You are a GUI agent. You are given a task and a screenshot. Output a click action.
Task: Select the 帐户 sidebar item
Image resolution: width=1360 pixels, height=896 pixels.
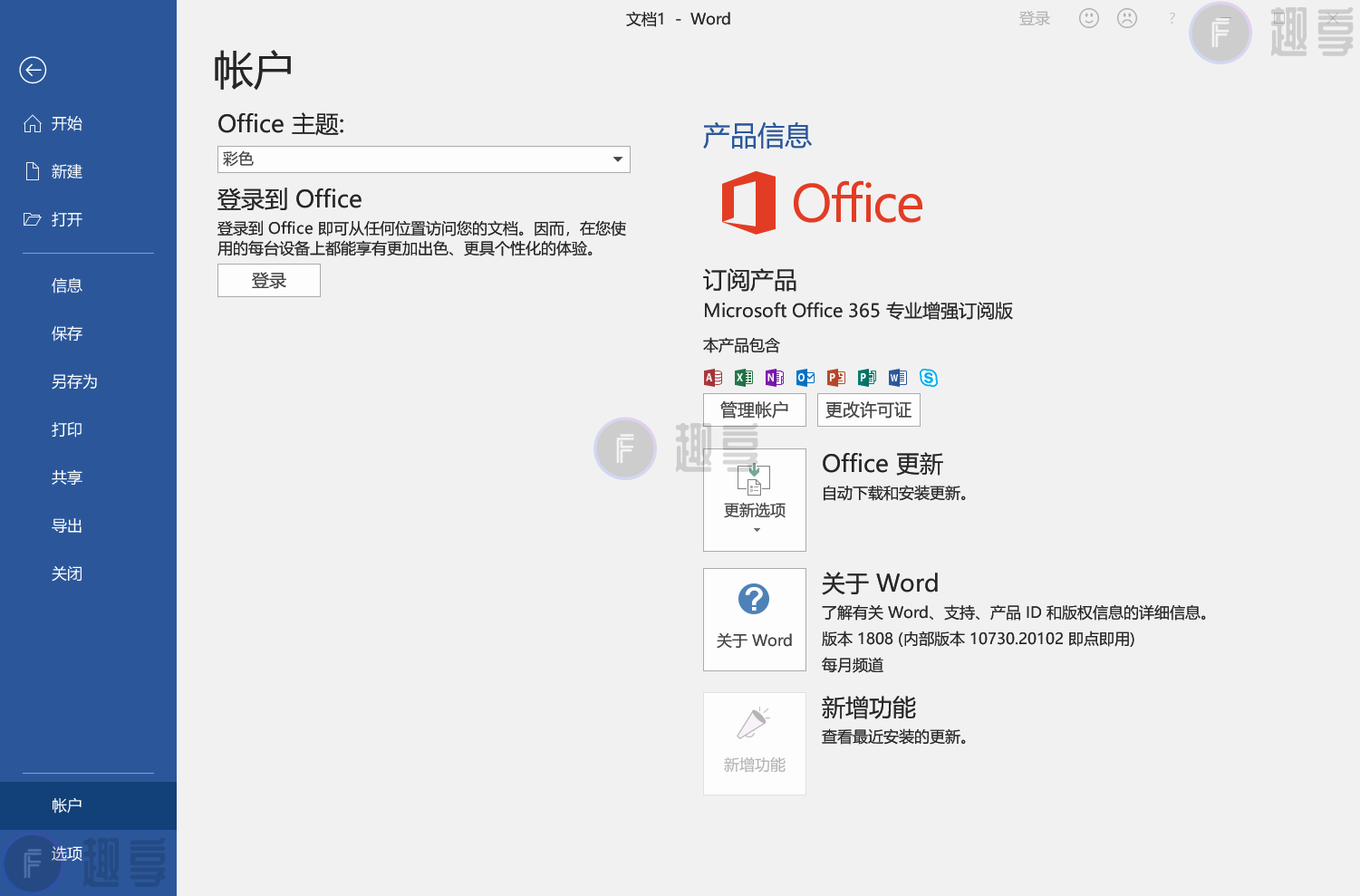[88, 805]
